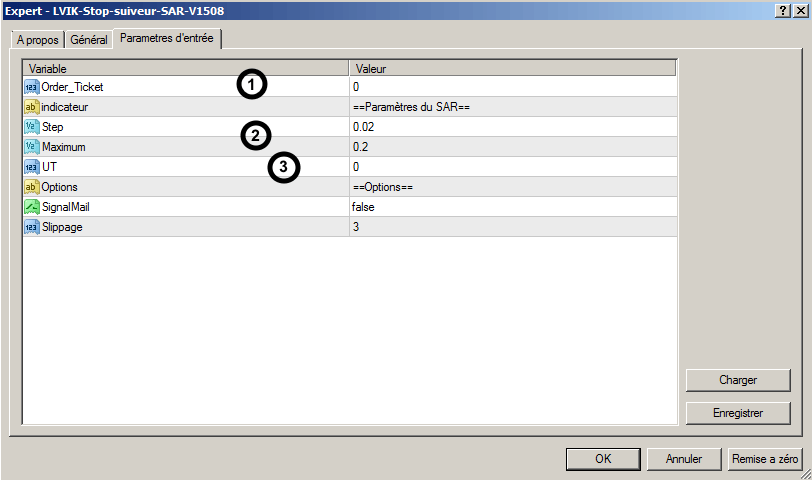Click the integer icon beside Slippage

[x=31, y=227]
